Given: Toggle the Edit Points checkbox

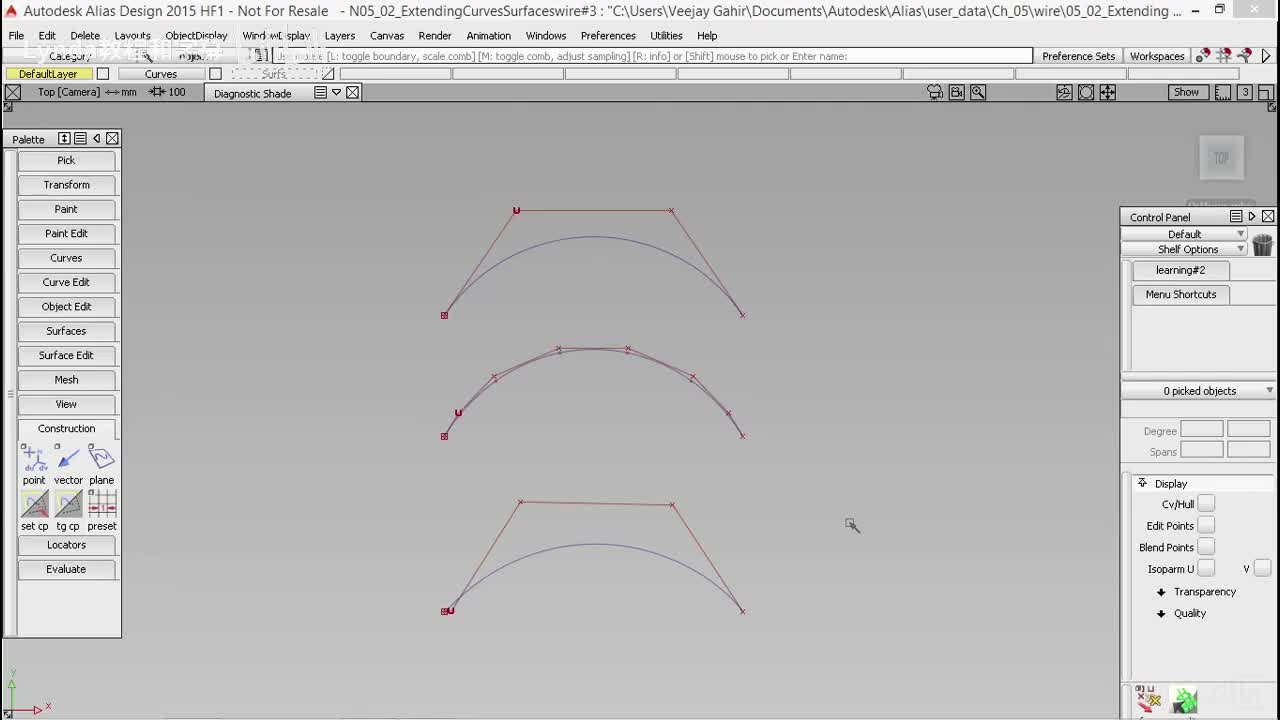Looking at the screenshot, I should coord(1206,526).
